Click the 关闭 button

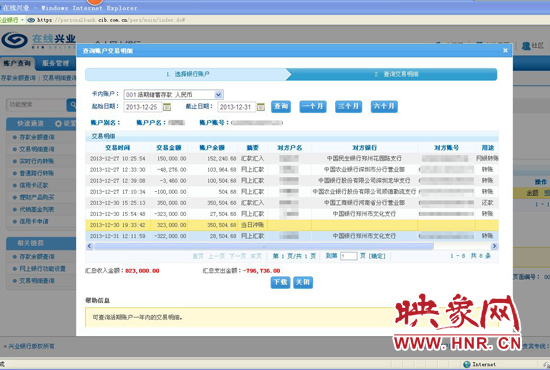[303, 282]
